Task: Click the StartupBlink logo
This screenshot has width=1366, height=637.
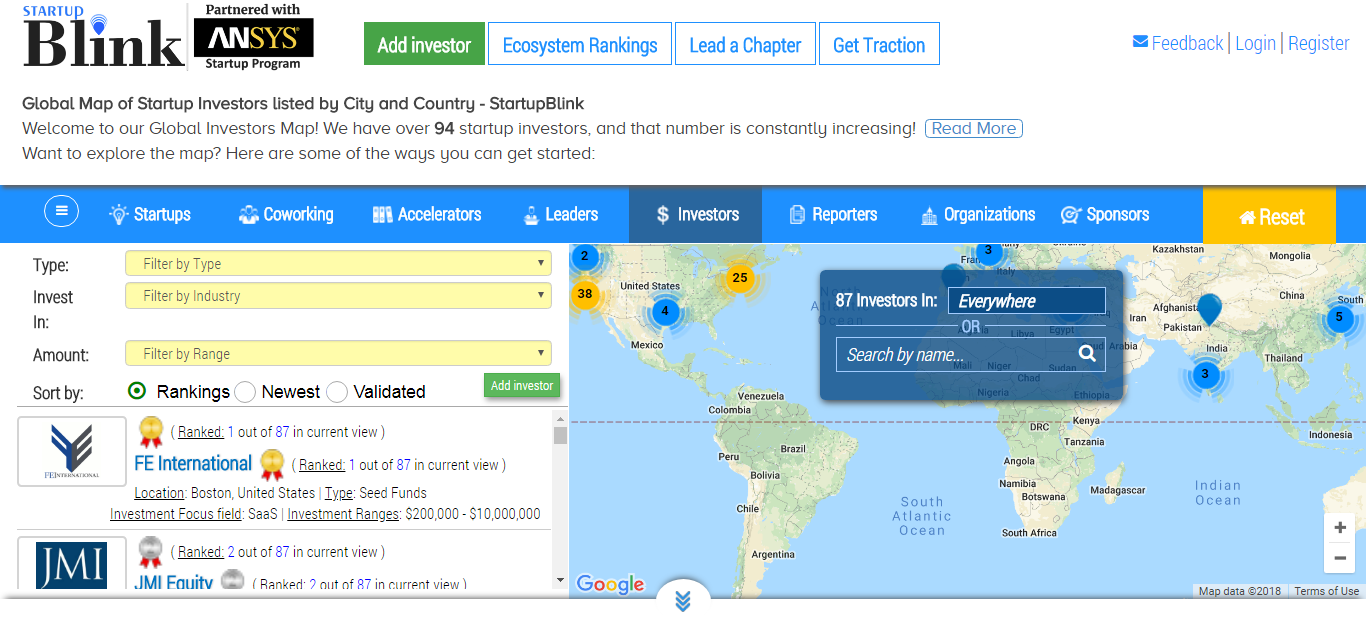Action: [104, 39]
